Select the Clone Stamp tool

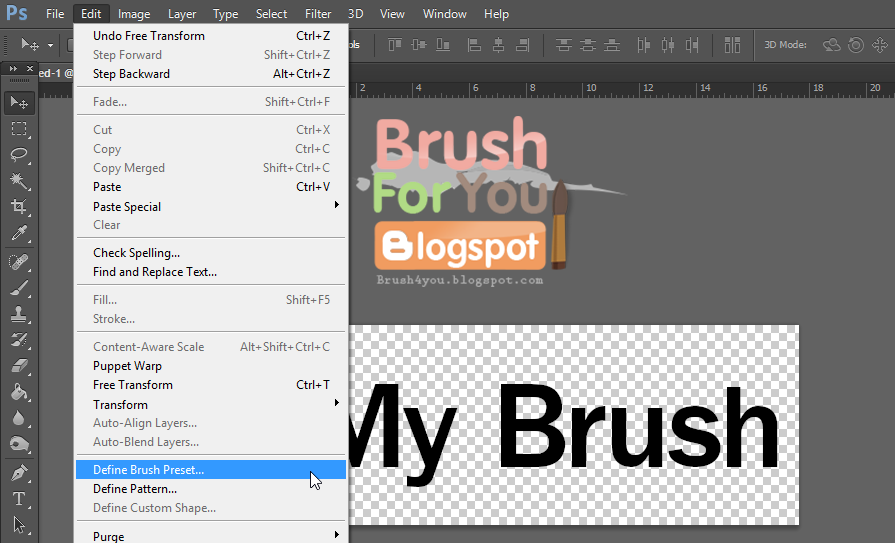tap(19, 314)
